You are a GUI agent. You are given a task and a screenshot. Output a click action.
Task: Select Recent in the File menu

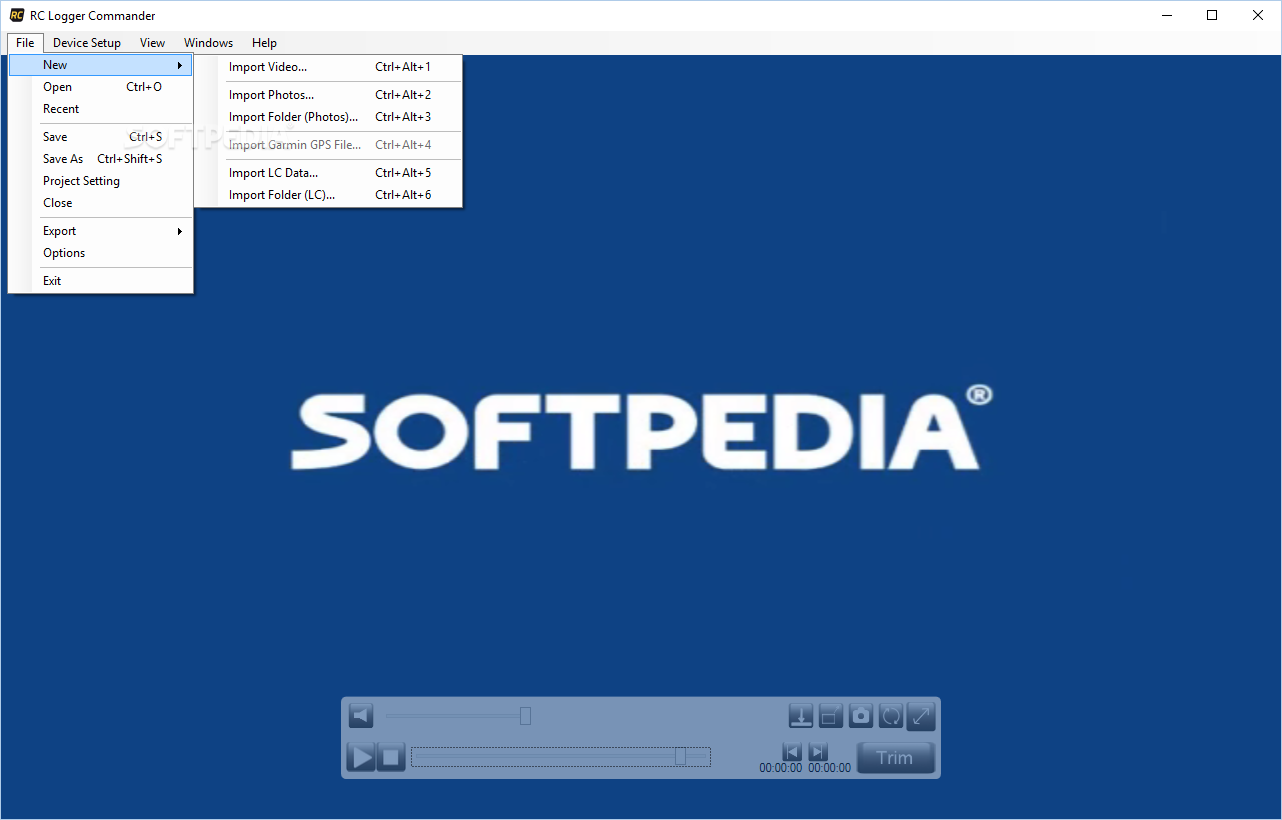[101, 109]
